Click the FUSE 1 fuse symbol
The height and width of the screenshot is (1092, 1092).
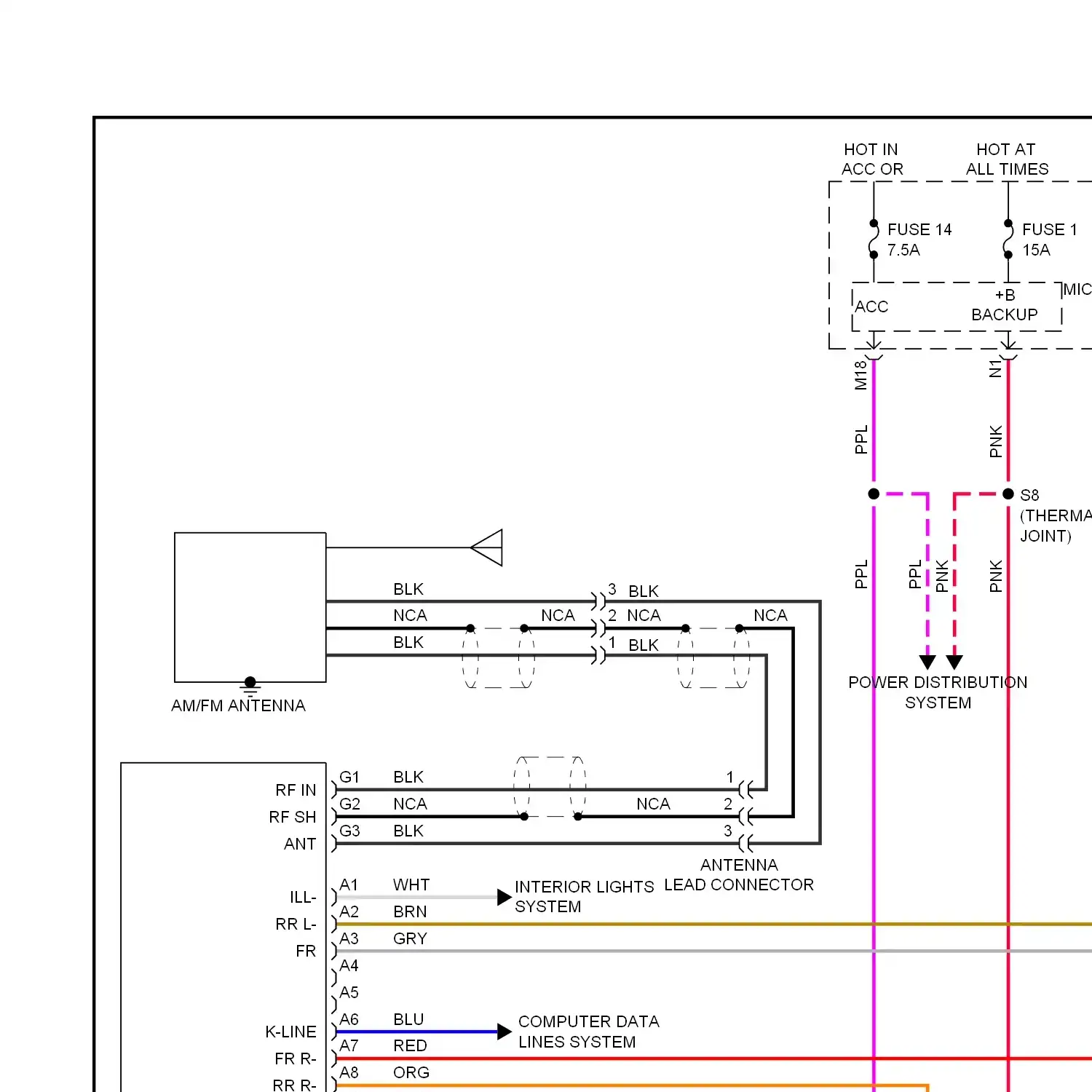click(x=1008, y=239)
